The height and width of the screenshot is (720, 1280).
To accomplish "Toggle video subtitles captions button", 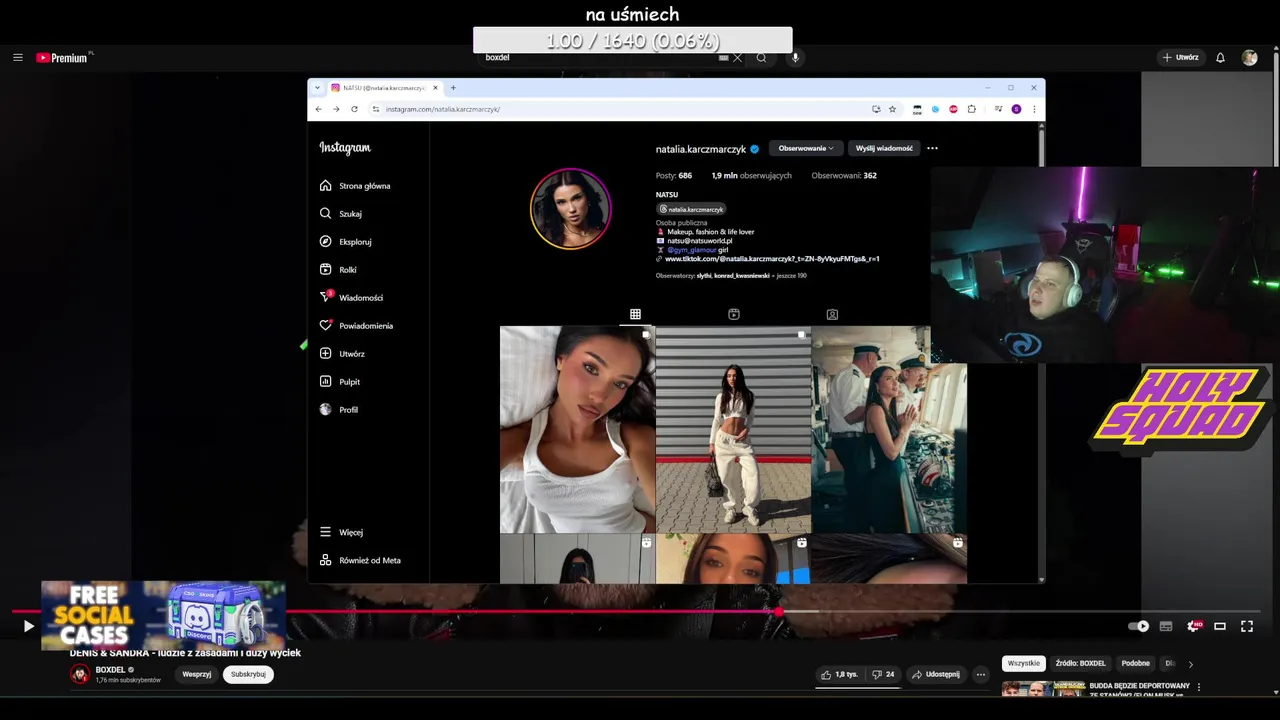I will pos(1166,626).
